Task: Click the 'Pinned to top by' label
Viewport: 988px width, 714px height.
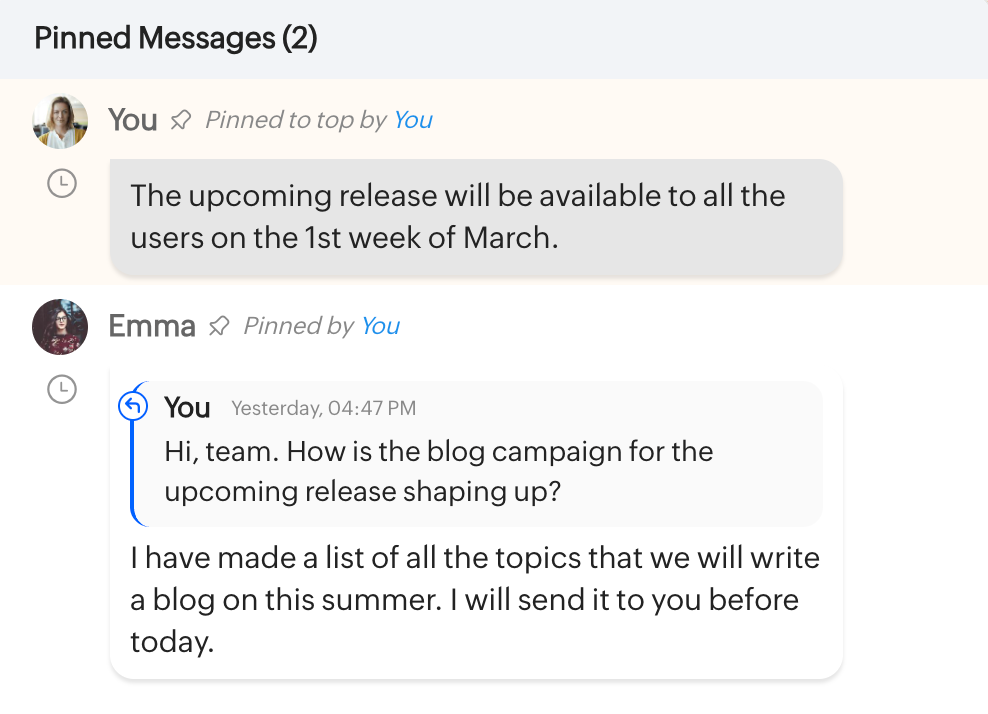Action: [296, 120]
